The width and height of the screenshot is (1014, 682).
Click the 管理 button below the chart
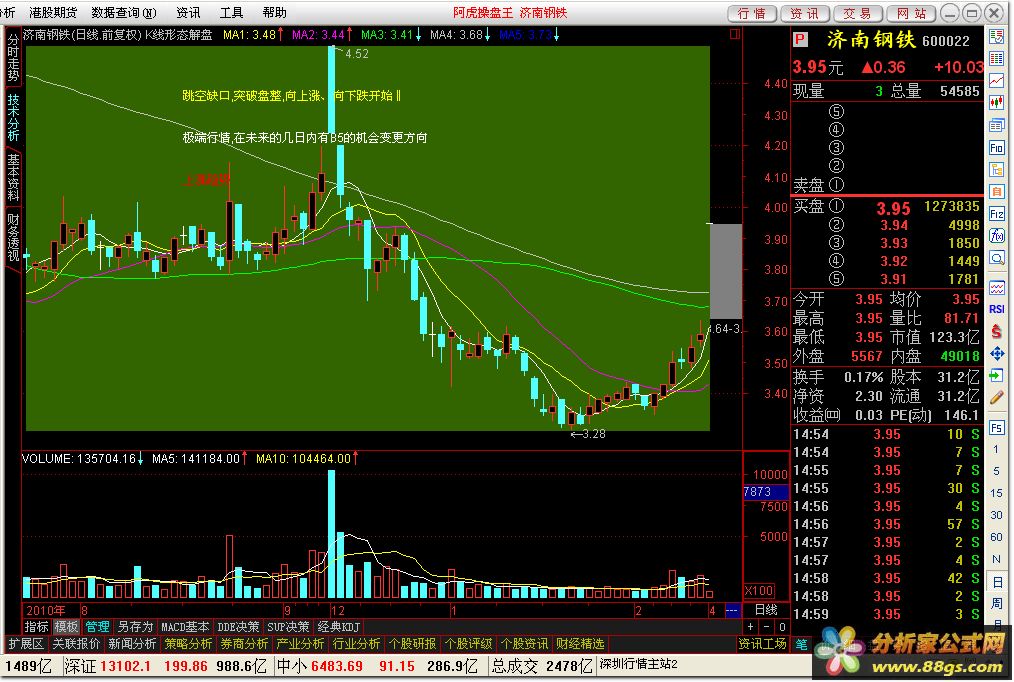[x=97, y=626]
